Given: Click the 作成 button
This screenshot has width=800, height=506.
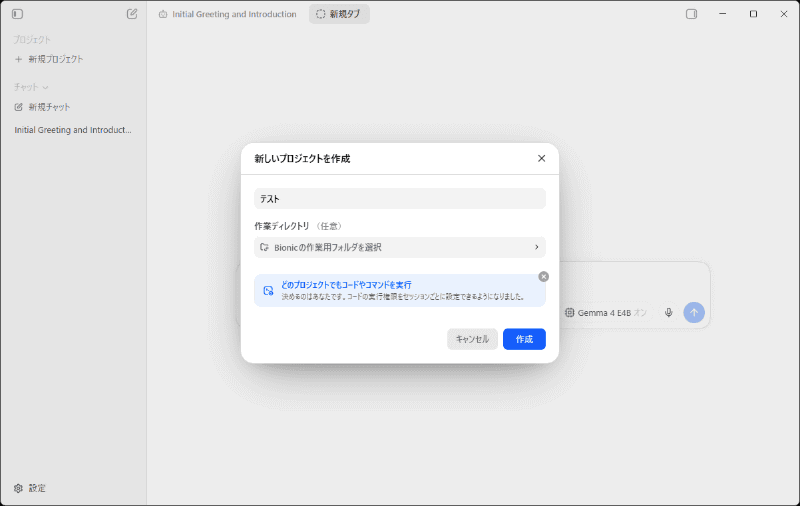Looking at the screenshot, I should [524, 339].
